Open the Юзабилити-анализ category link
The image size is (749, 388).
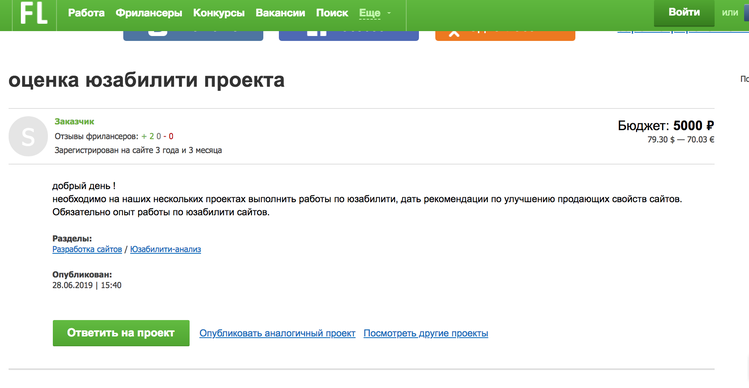point(165,249)
